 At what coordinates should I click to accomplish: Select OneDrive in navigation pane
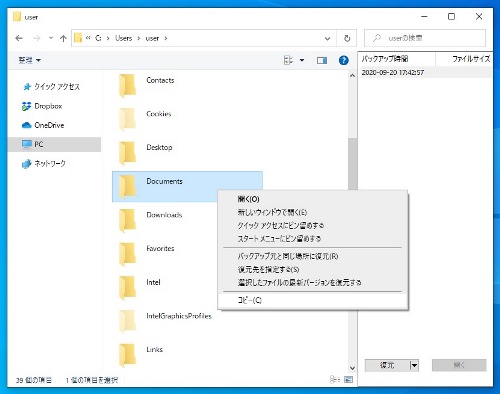(43, 125)
